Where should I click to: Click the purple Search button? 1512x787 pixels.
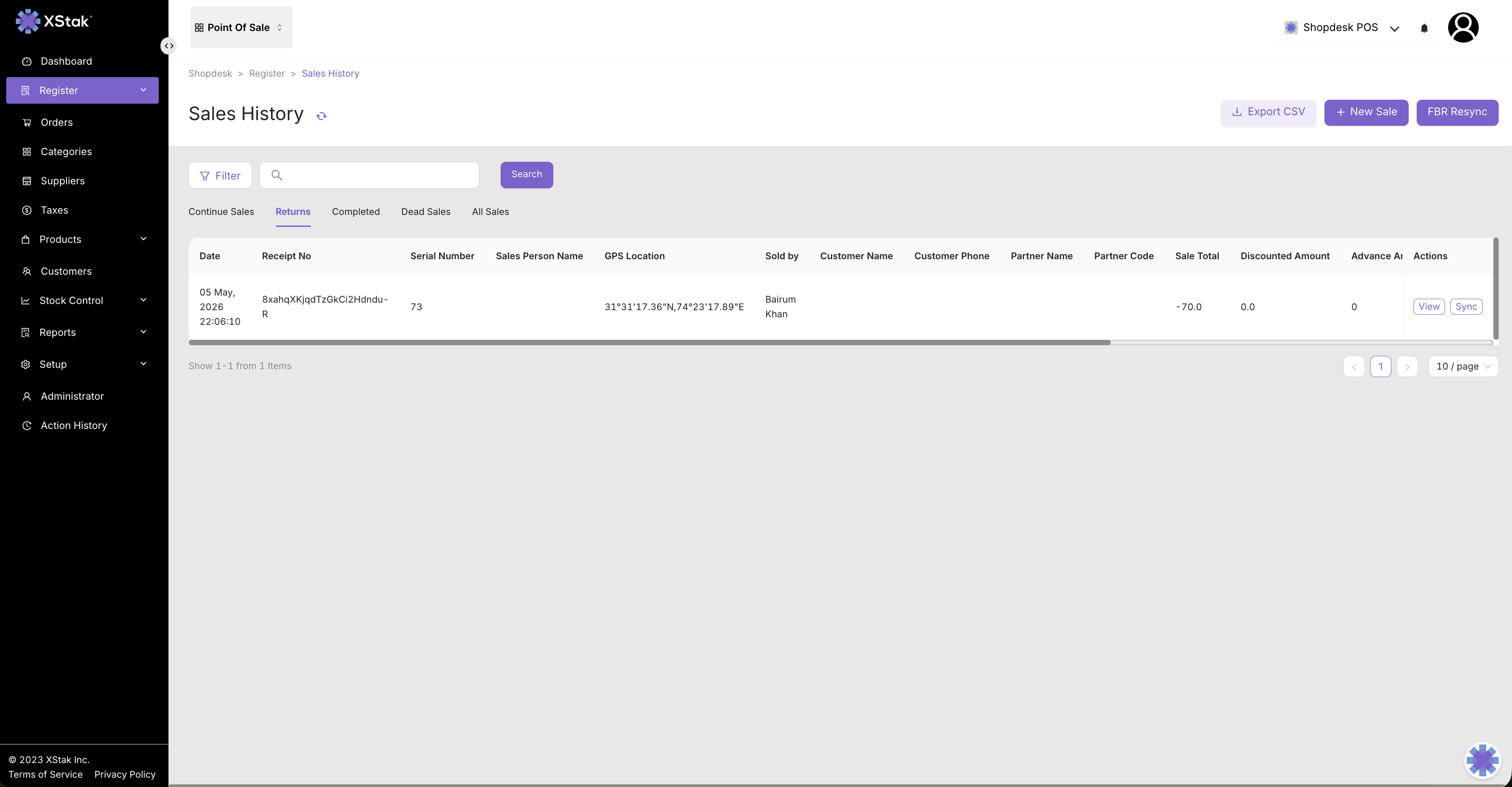pos(526,175)
